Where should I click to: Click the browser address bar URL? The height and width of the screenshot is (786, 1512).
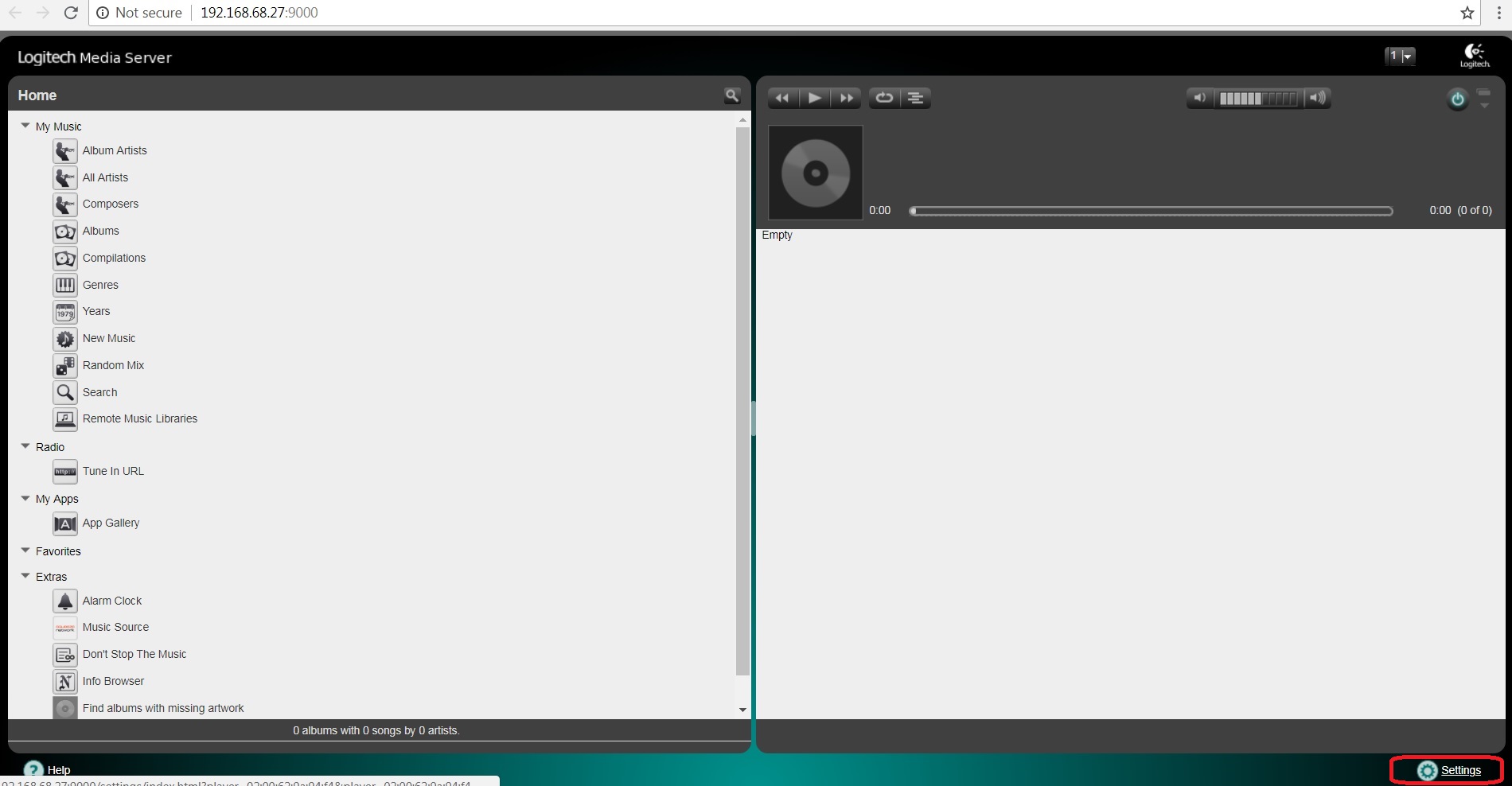point(259,13)
